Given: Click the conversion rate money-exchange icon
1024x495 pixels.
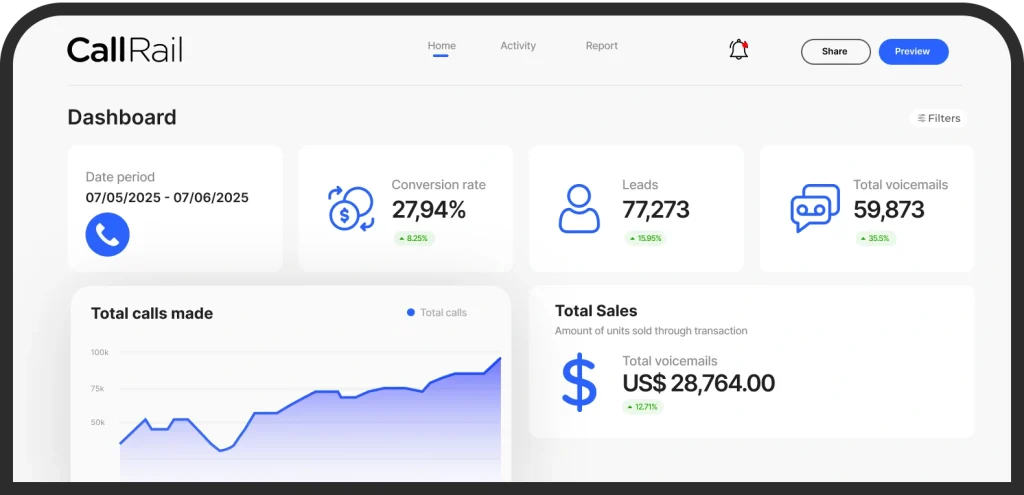Looking at the screenshot, I should (351, 208).
